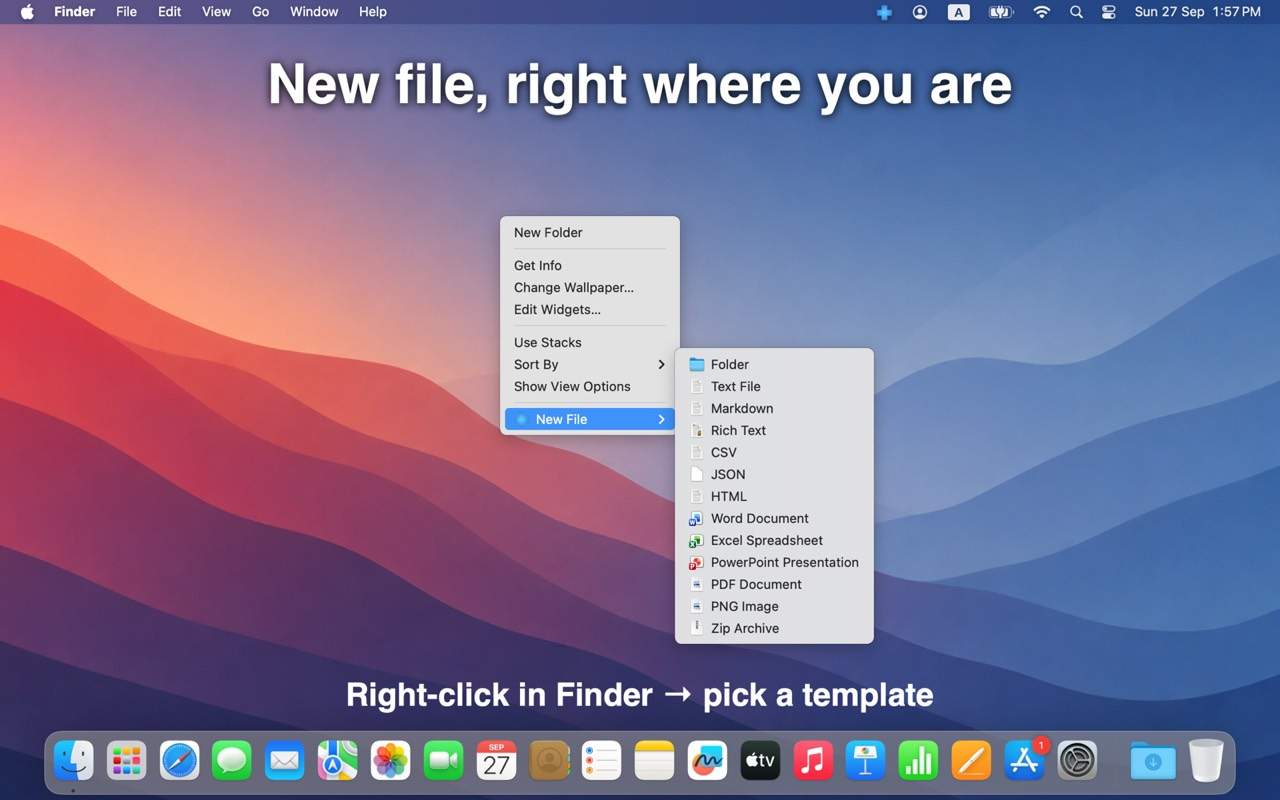The width and height of the screenshot is (1280, 800).
Task: Open System Settings gear in Dock
Action: click(1077, 761)
